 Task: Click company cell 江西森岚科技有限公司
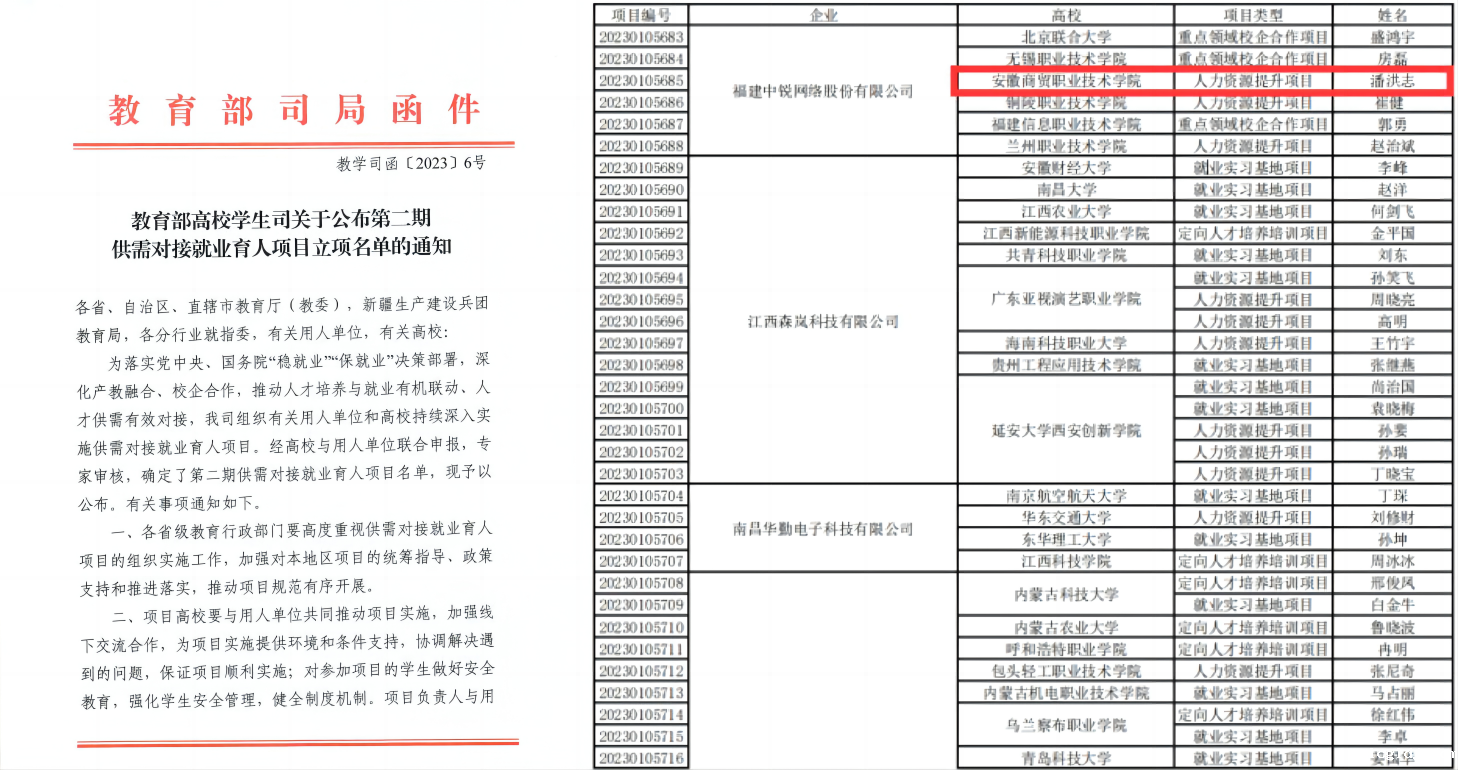[823, 321]
